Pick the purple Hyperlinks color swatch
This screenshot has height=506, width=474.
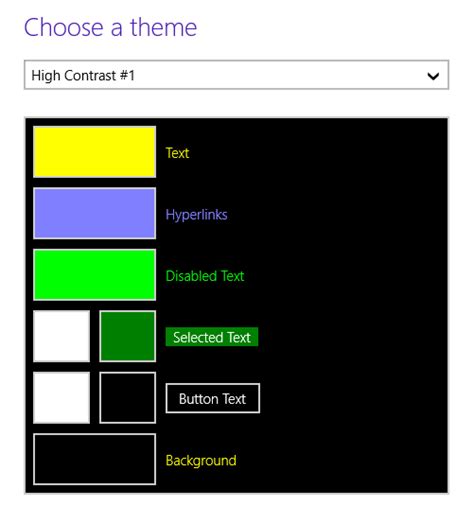pyautogui.click(x=94, y=213)
